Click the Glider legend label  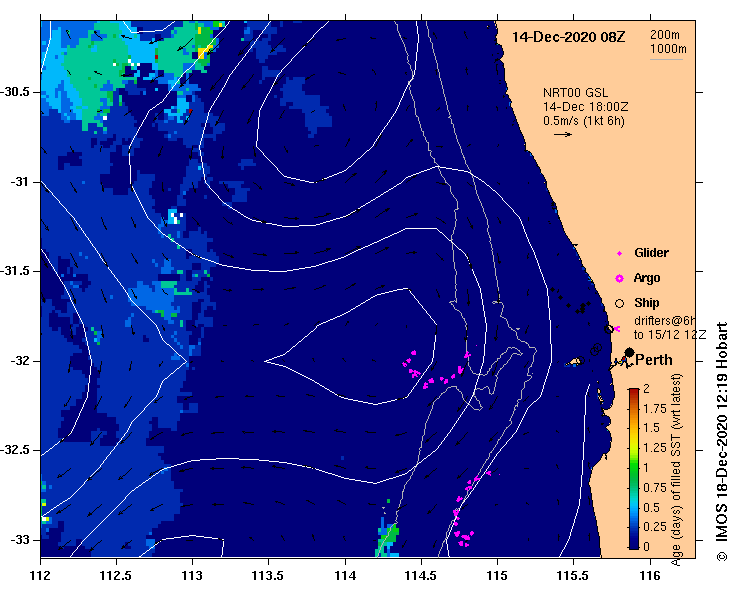pyautogui.click(x=651, y=253)
